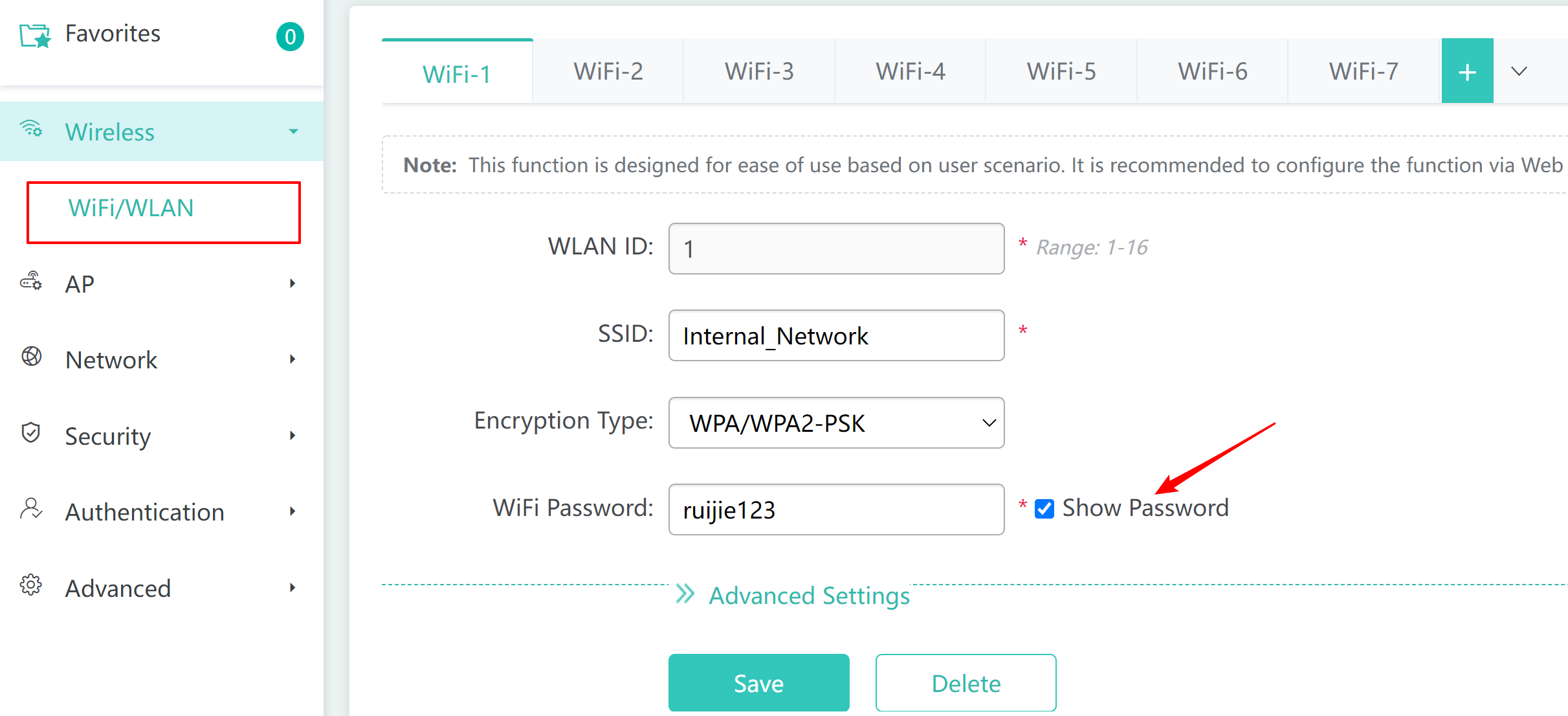This screenshot has height=716, width=1568.
Task: Click the Network globe icon
Action: point(32,357)
